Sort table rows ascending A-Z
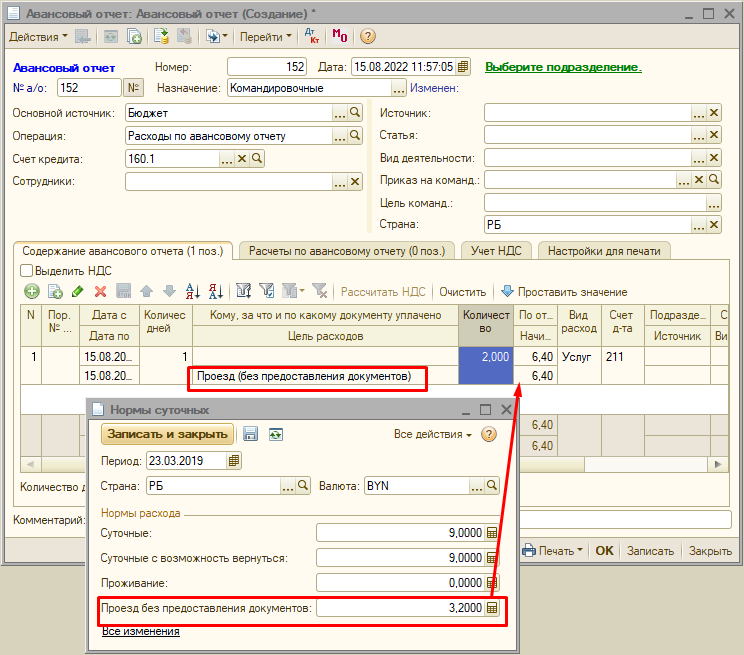 point(192,291)
